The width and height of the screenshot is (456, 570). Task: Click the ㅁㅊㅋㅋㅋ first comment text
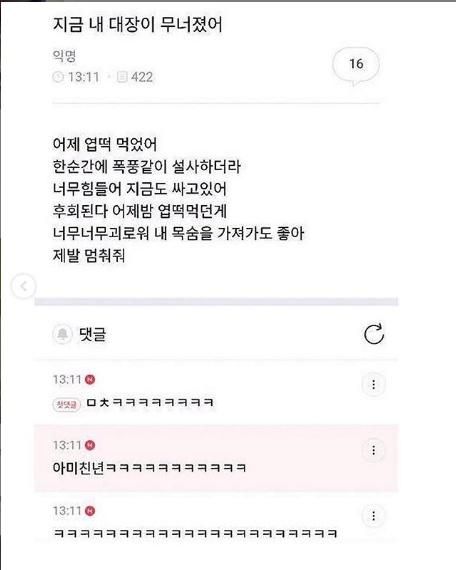150,402
